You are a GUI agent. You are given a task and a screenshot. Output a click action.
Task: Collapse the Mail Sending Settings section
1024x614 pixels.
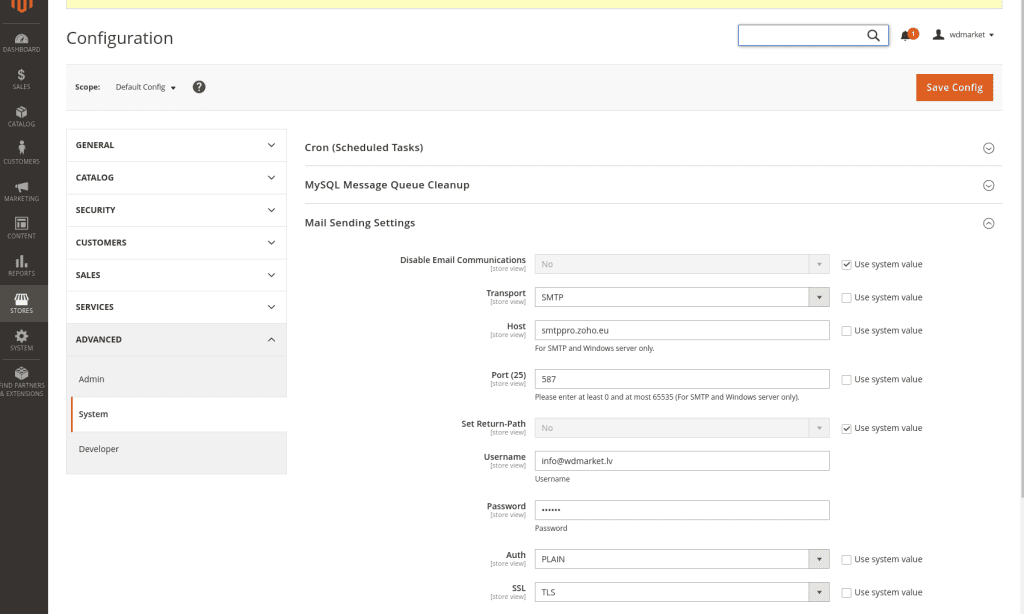988,222
